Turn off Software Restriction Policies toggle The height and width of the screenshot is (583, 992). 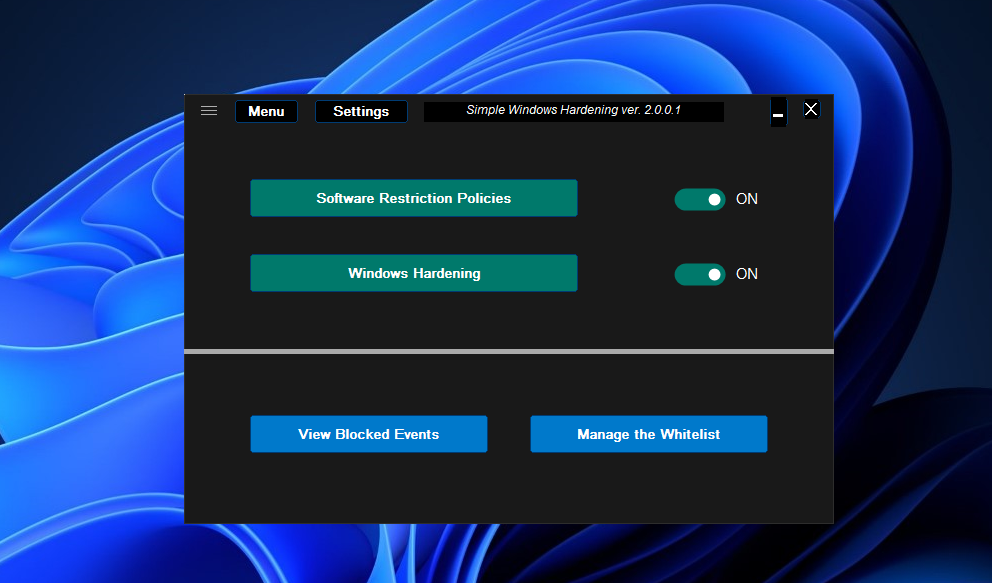coord(700,199)
